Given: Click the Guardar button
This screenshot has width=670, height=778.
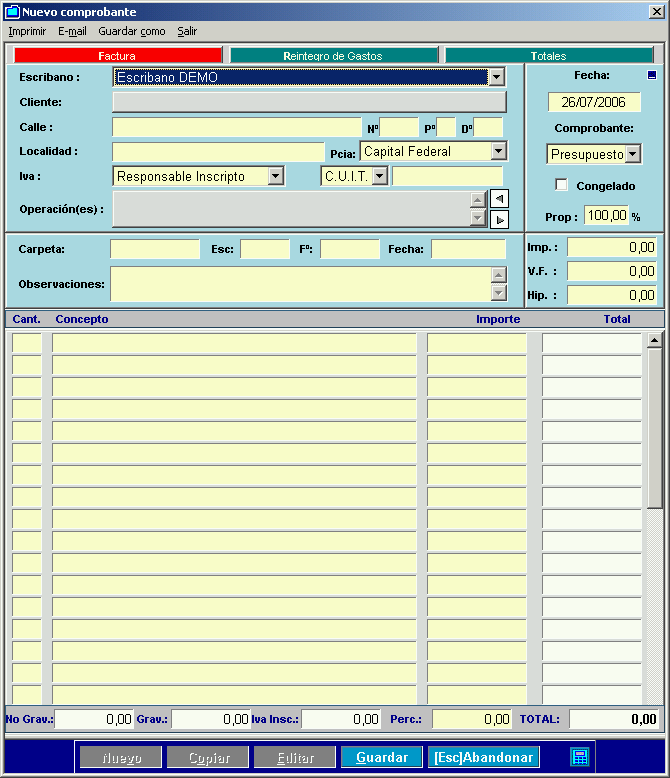Looking at the screenshot, I should coord(382,757).
